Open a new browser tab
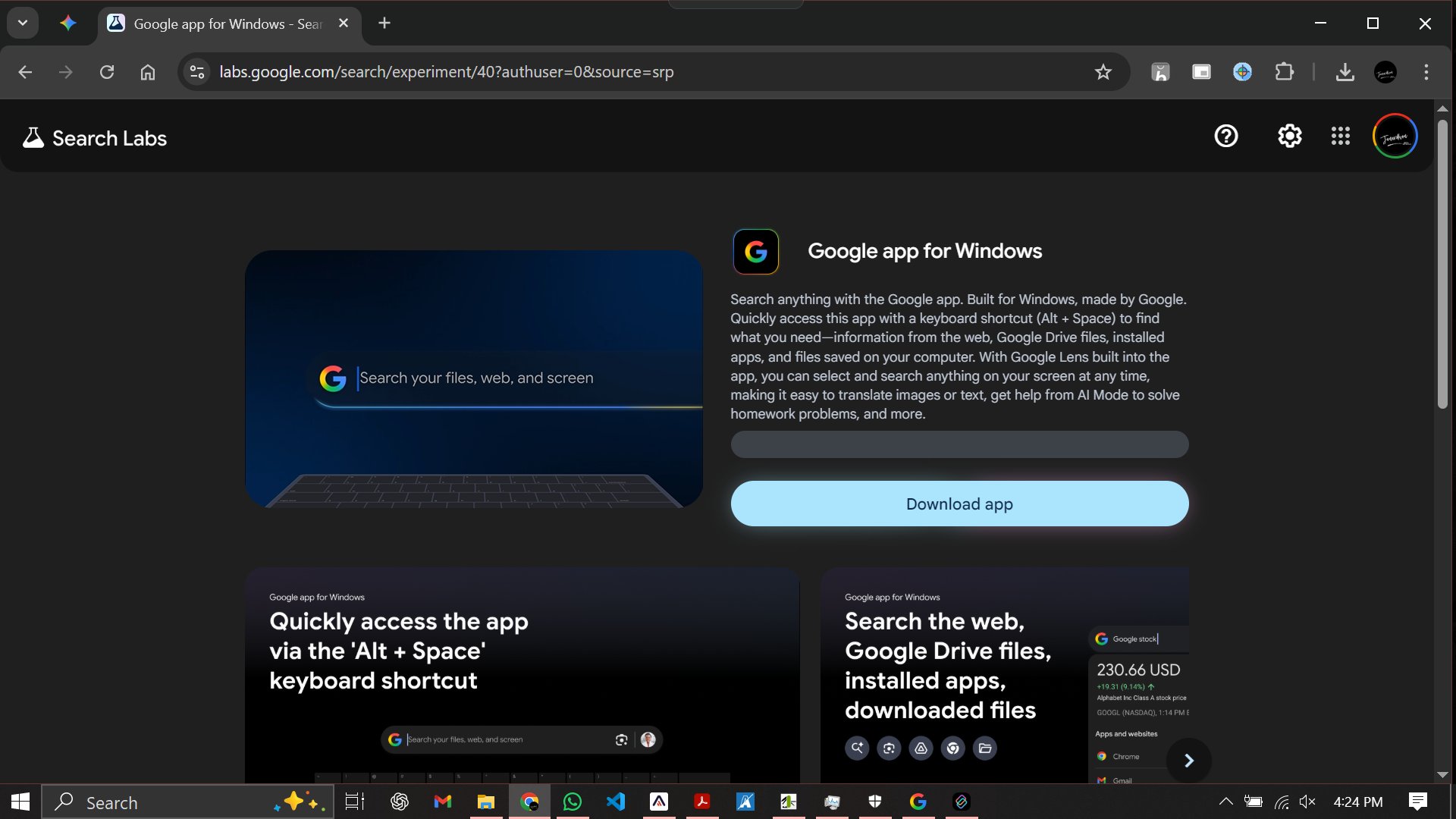This screenshot has width=1456, height=819. [384, 24]
